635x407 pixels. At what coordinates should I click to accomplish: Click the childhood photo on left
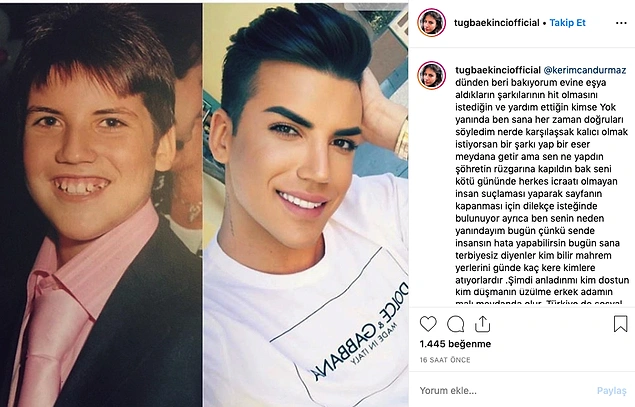[x=101, y=205]
